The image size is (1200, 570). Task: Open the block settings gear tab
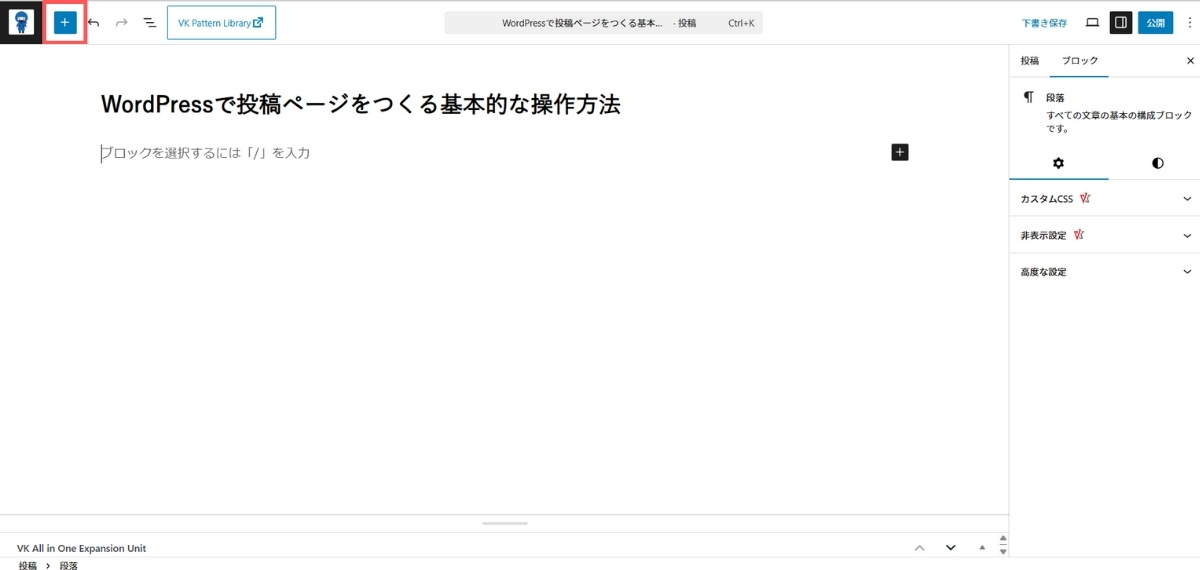coord(1058,163)
